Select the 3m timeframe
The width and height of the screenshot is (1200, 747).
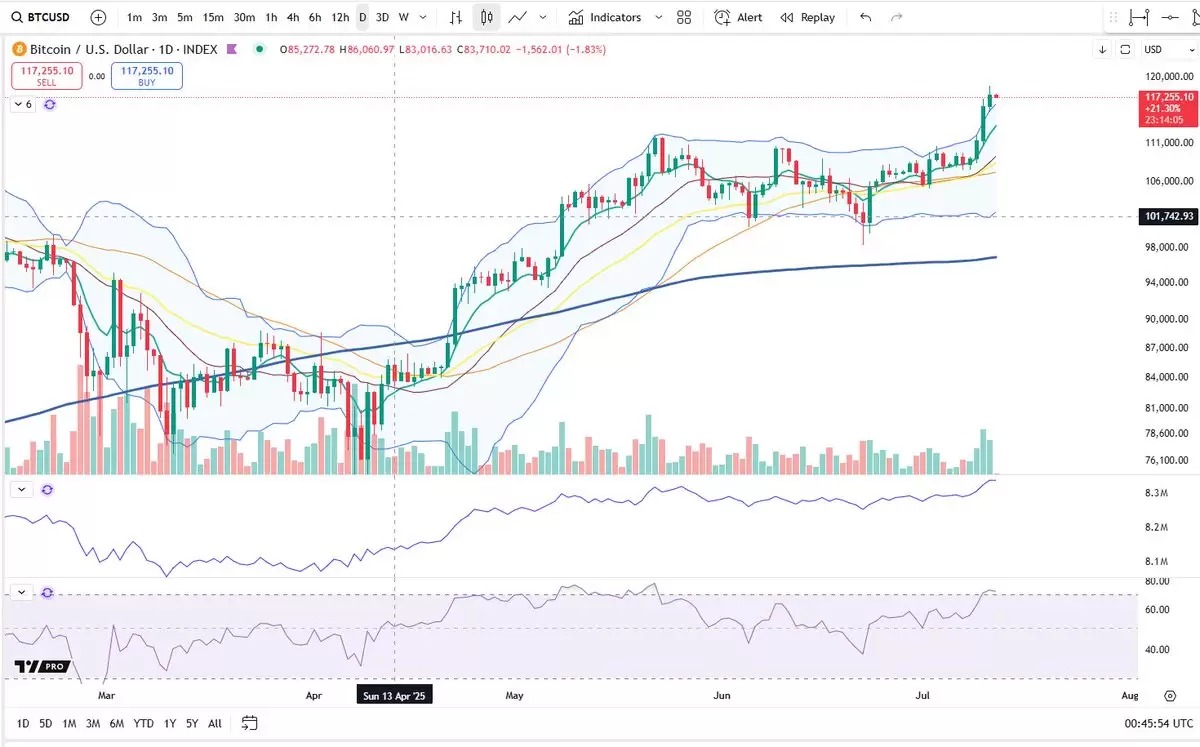click(x=159, y=17)
